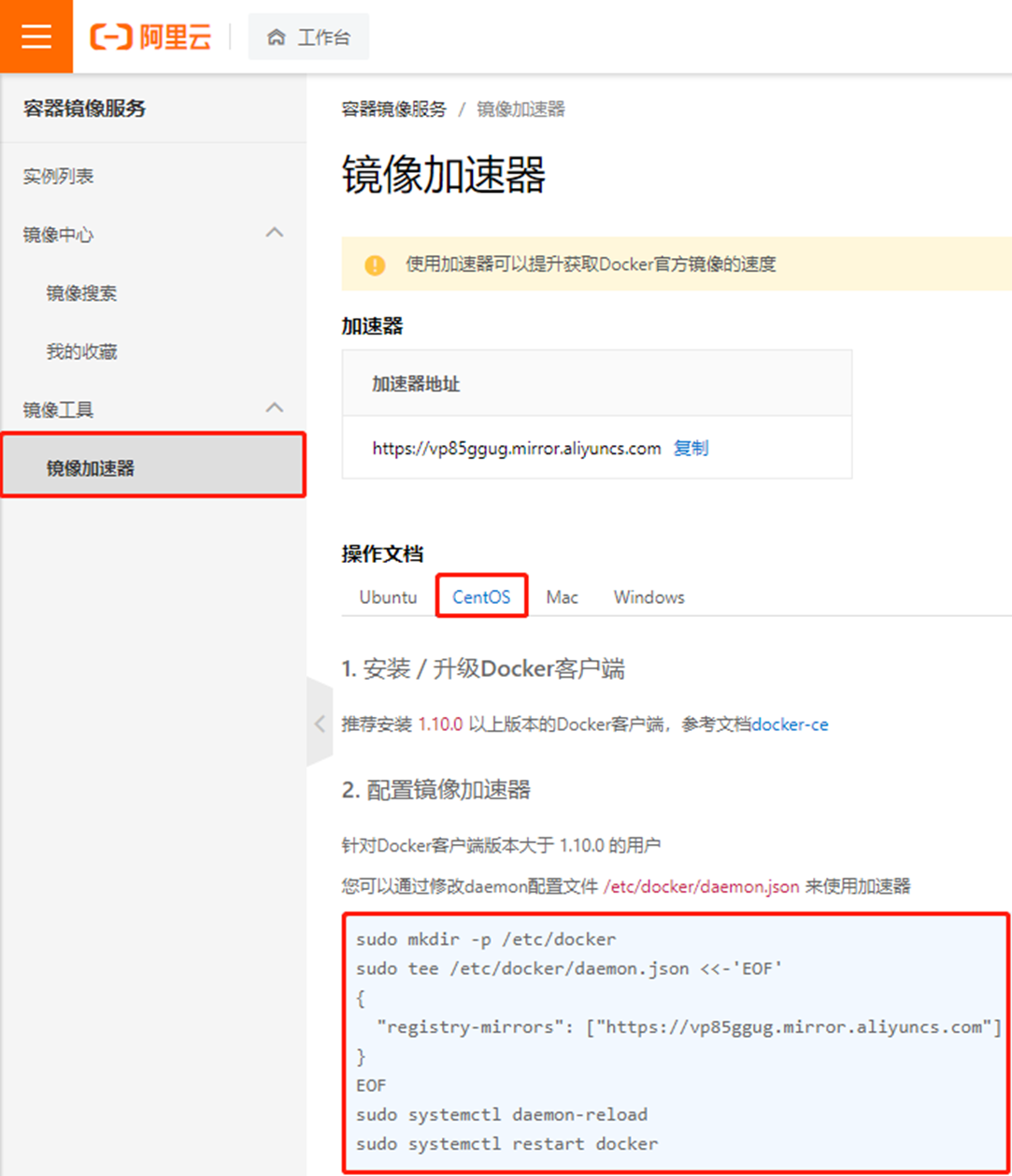Click 容器镜像服务 breadcrumb link
The height and width of the screenshot is (1176, 1012).
point(393,109)
